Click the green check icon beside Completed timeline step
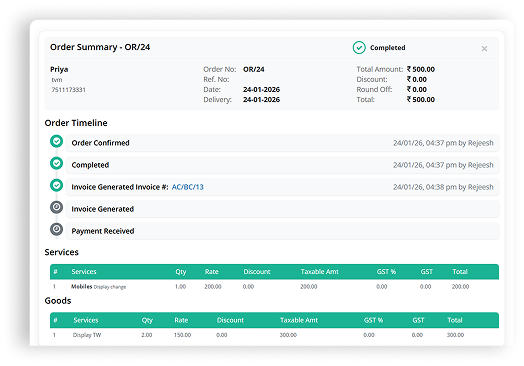 56,163
